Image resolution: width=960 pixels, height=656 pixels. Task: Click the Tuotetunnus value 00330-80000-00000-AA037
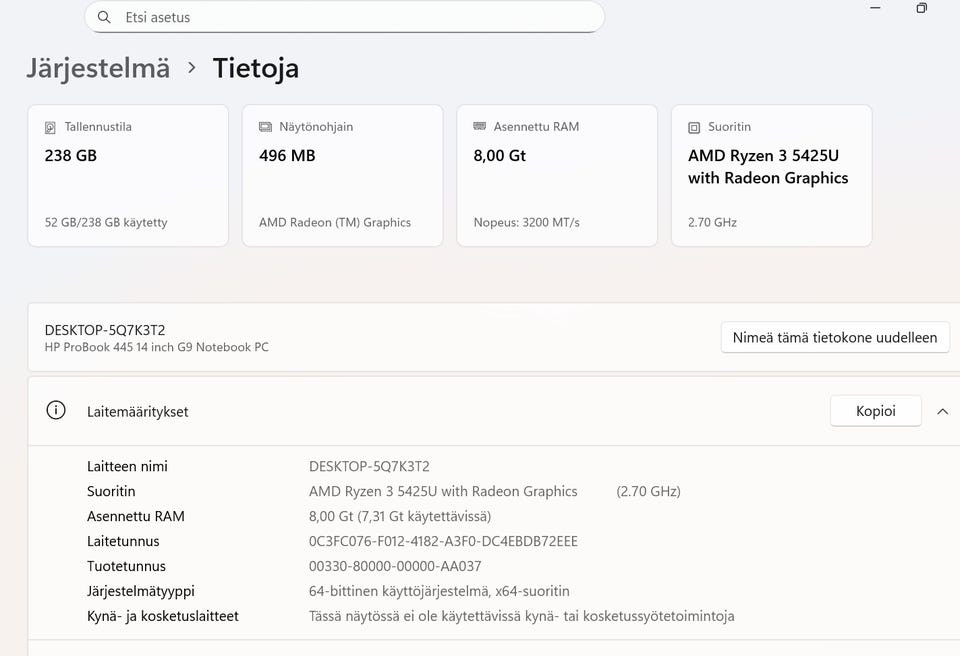(x=395, y=566)
